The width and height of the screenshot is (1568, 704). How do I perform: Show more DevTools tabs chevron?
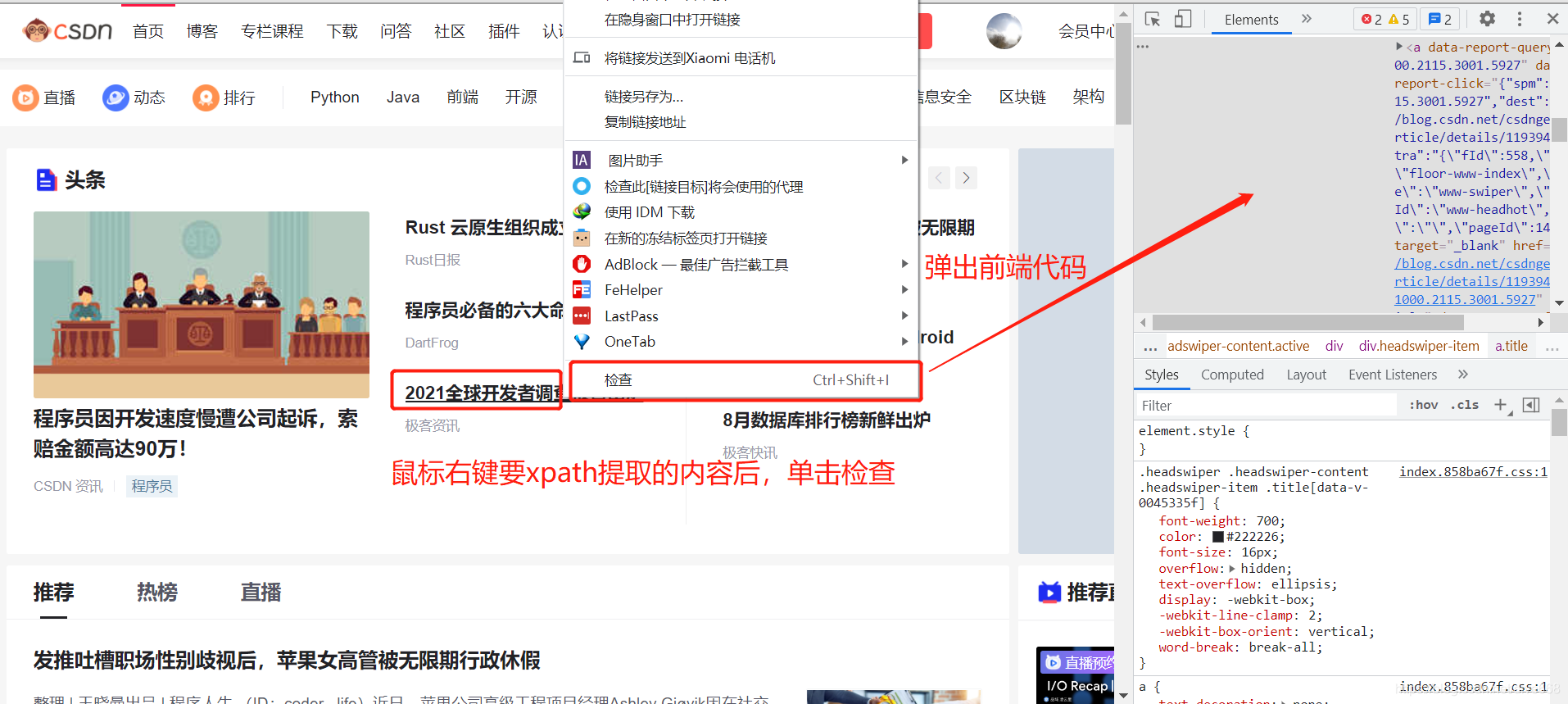[1307, 19]
